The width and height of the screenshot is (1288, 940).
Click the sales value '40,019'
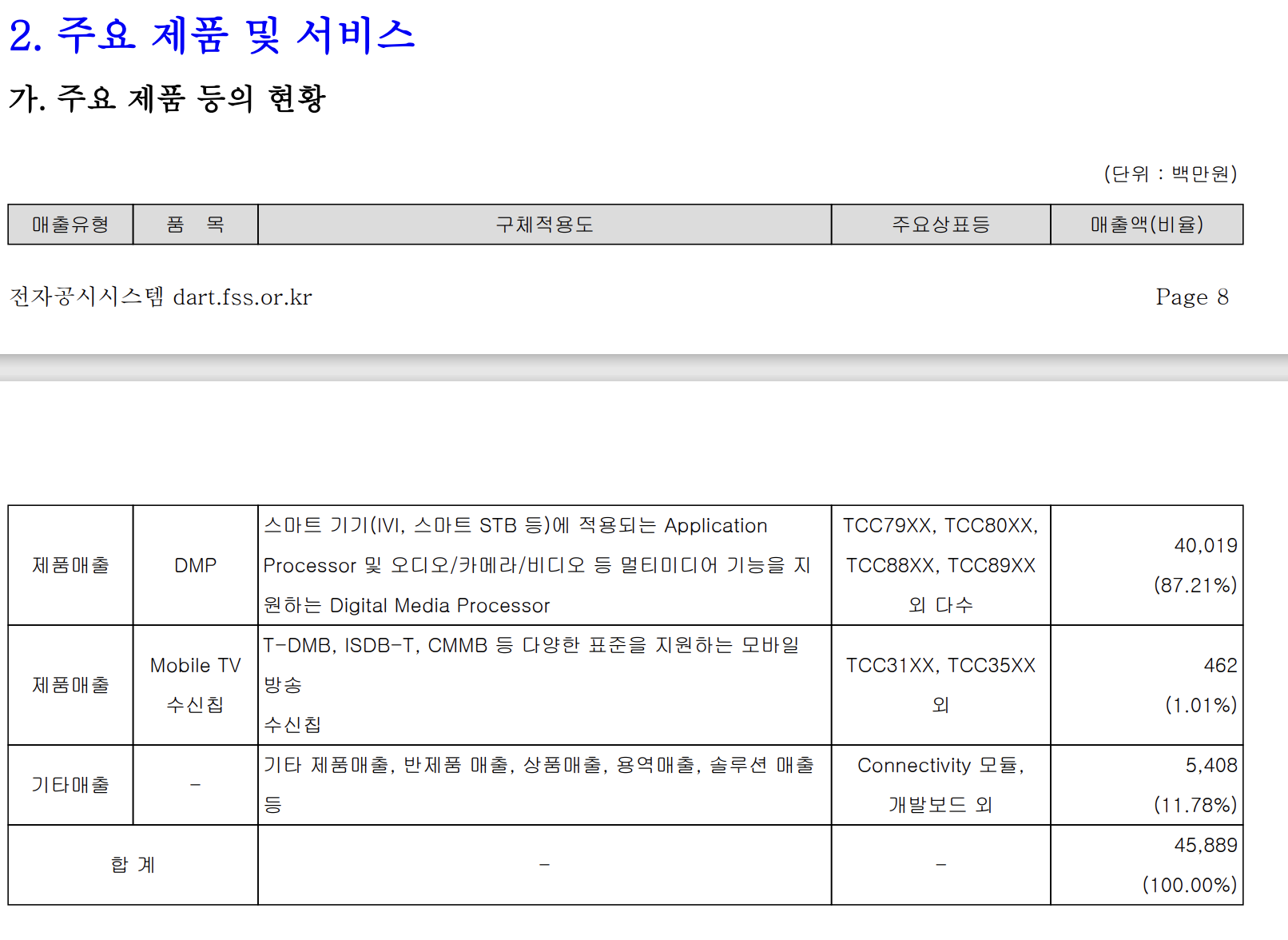[1206, 546]
